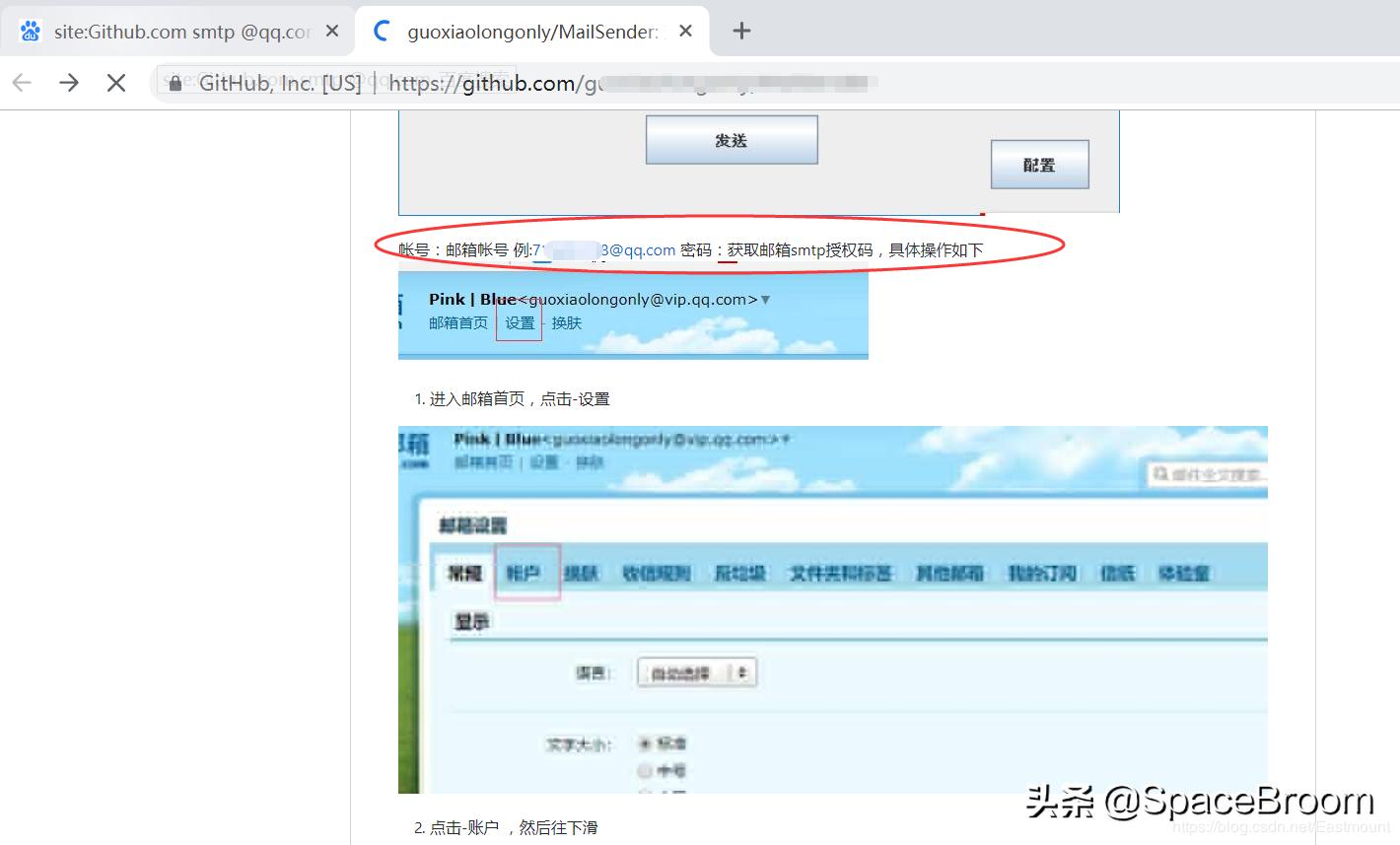This screenshot has width=1400, height=845.
Task: Click the stop loading X icon
Action: pos(115,83)
